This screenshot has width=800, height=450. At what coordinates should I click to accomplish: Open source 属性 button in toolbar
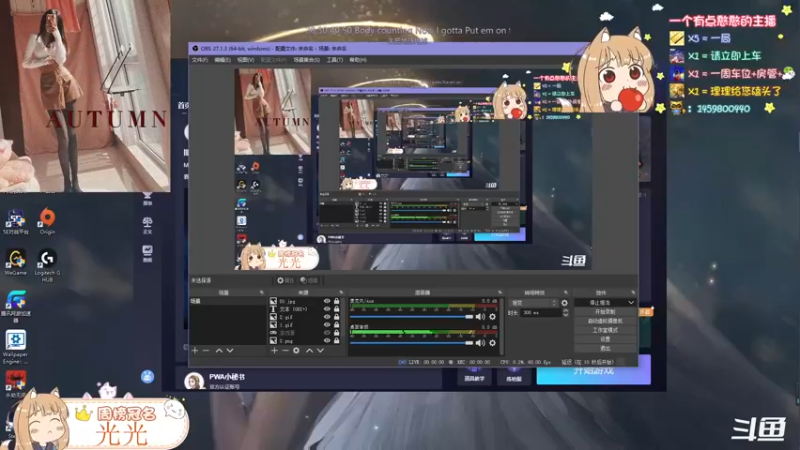[x=286, y=280]
